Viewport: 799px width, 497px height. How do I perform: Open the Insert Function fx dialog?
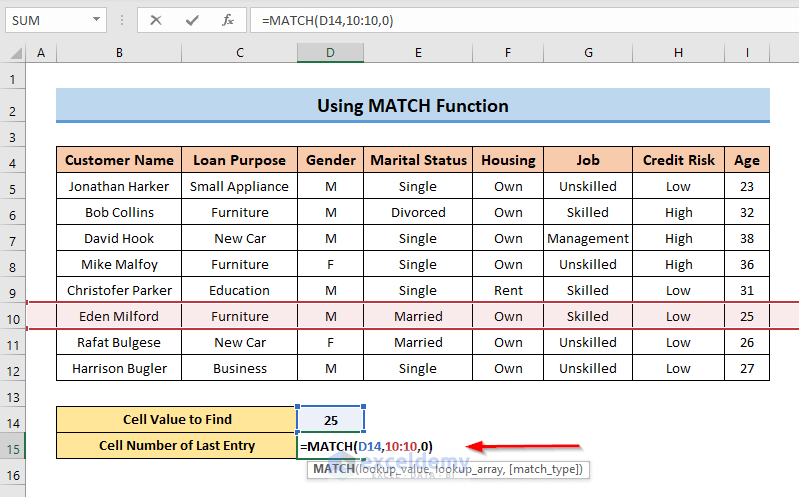click(228, 20)
